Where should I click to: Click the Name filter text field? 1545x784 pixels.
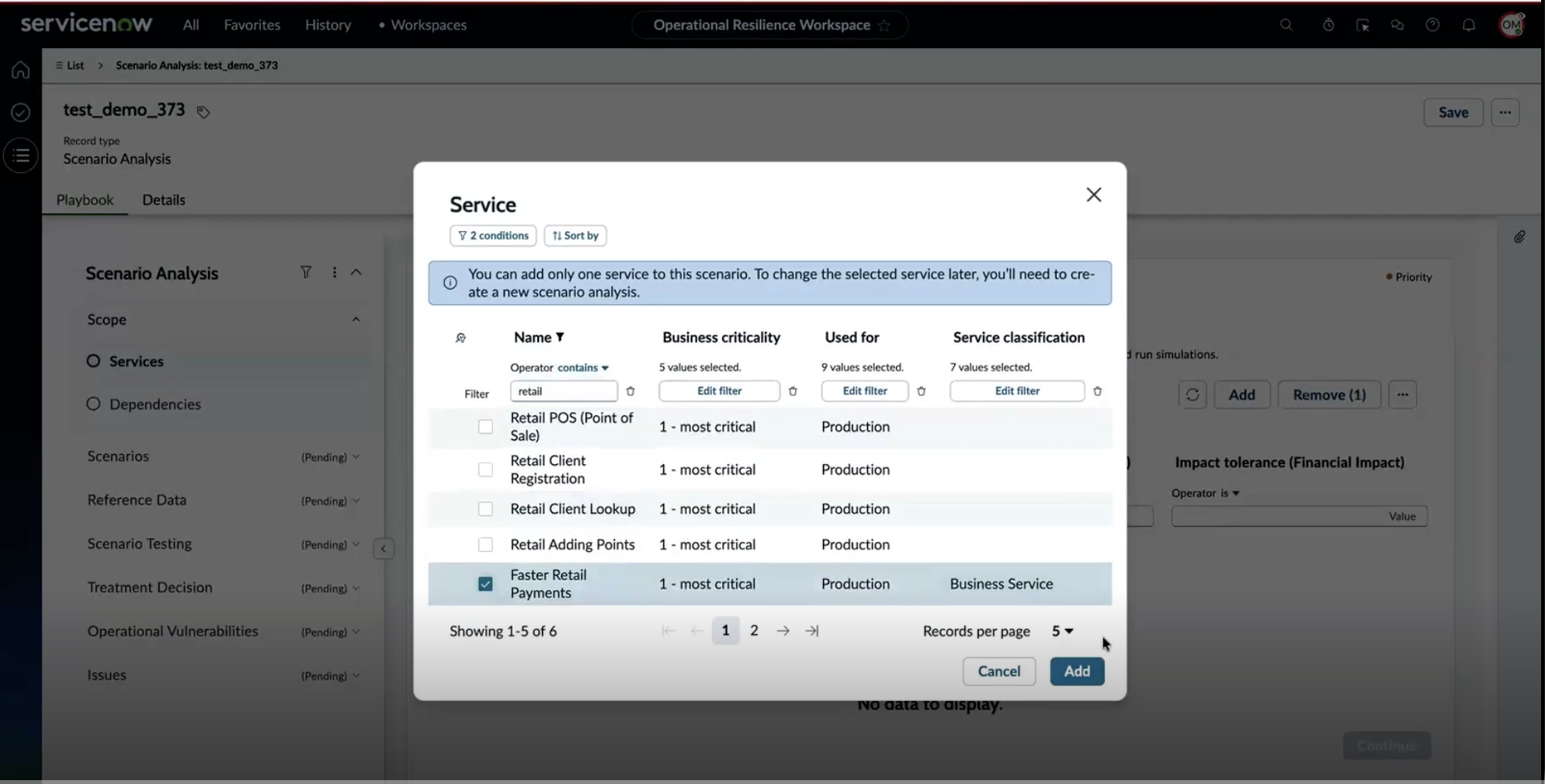pyautogui.click(x=564, y=391)
